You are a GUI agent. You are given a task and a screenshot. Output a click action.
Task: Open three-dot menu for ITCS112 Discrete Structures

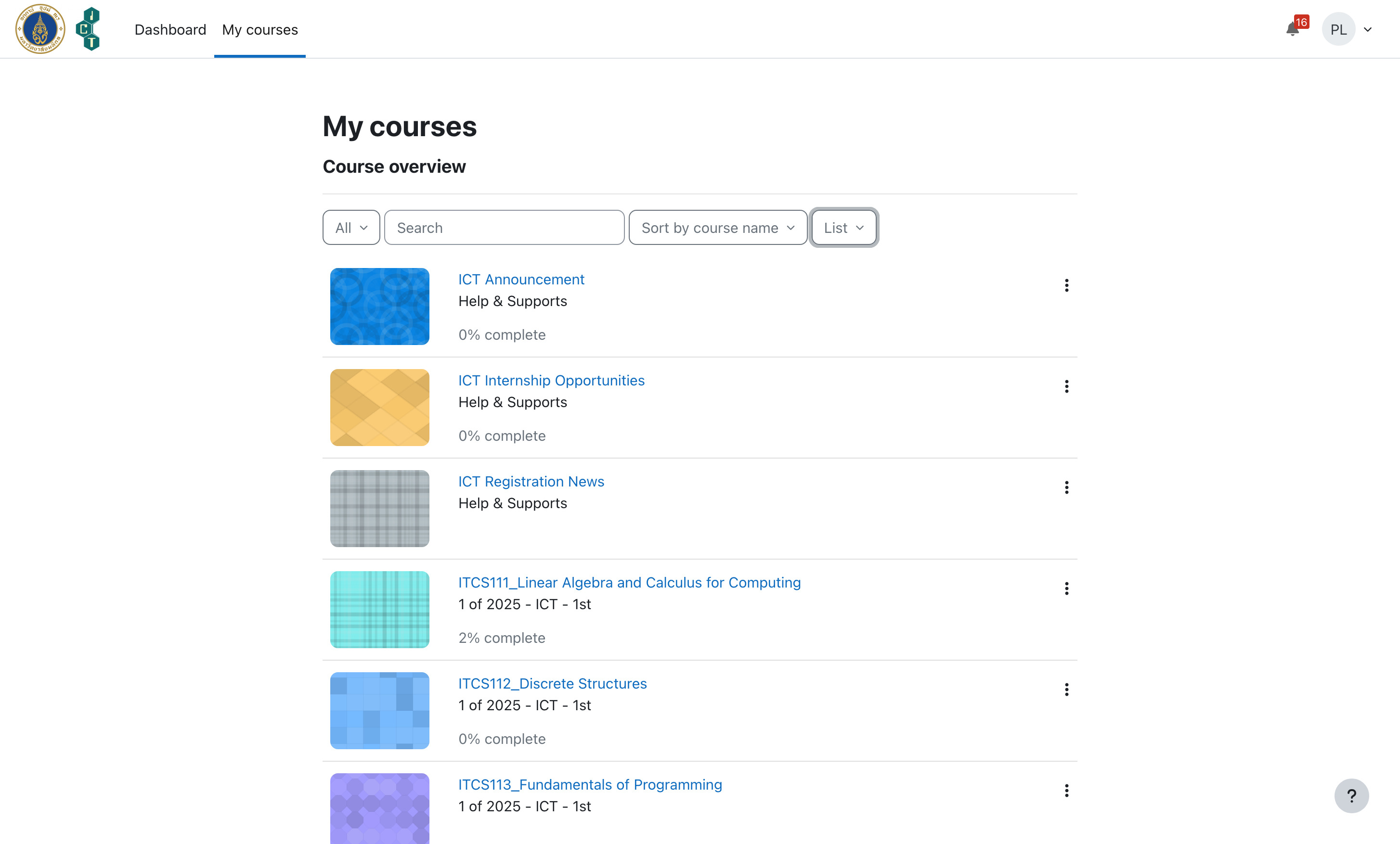(1066, 690)
